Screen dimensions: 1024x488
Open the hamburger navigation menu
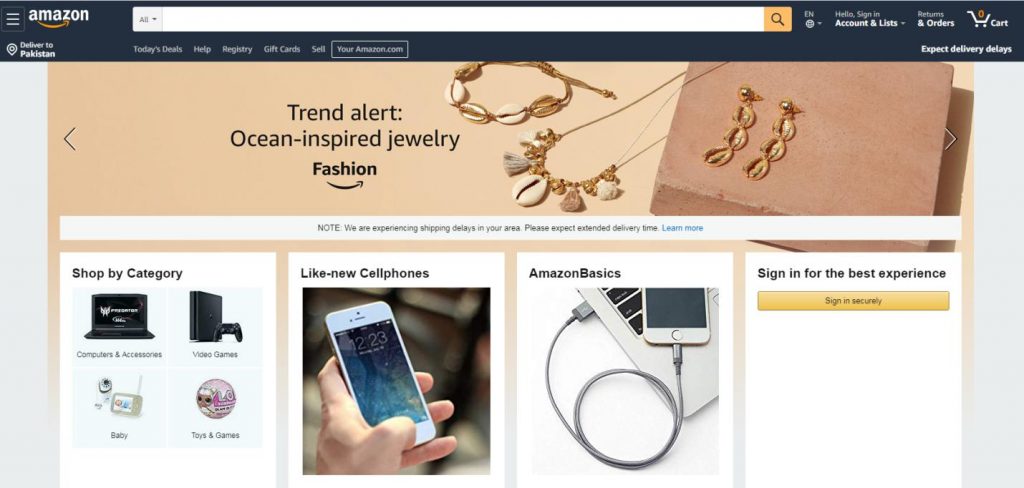(x=12, y=19)
